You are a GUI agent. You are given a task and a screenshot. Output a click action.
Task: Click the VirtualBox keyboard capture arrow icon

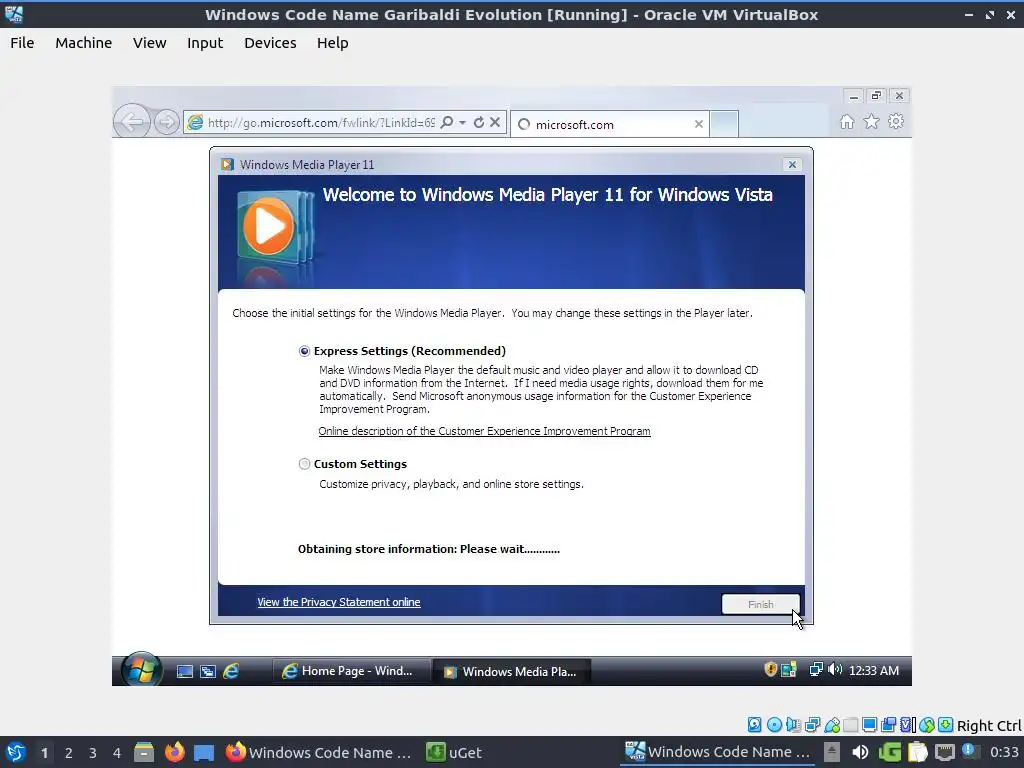[x=946, y=724]
